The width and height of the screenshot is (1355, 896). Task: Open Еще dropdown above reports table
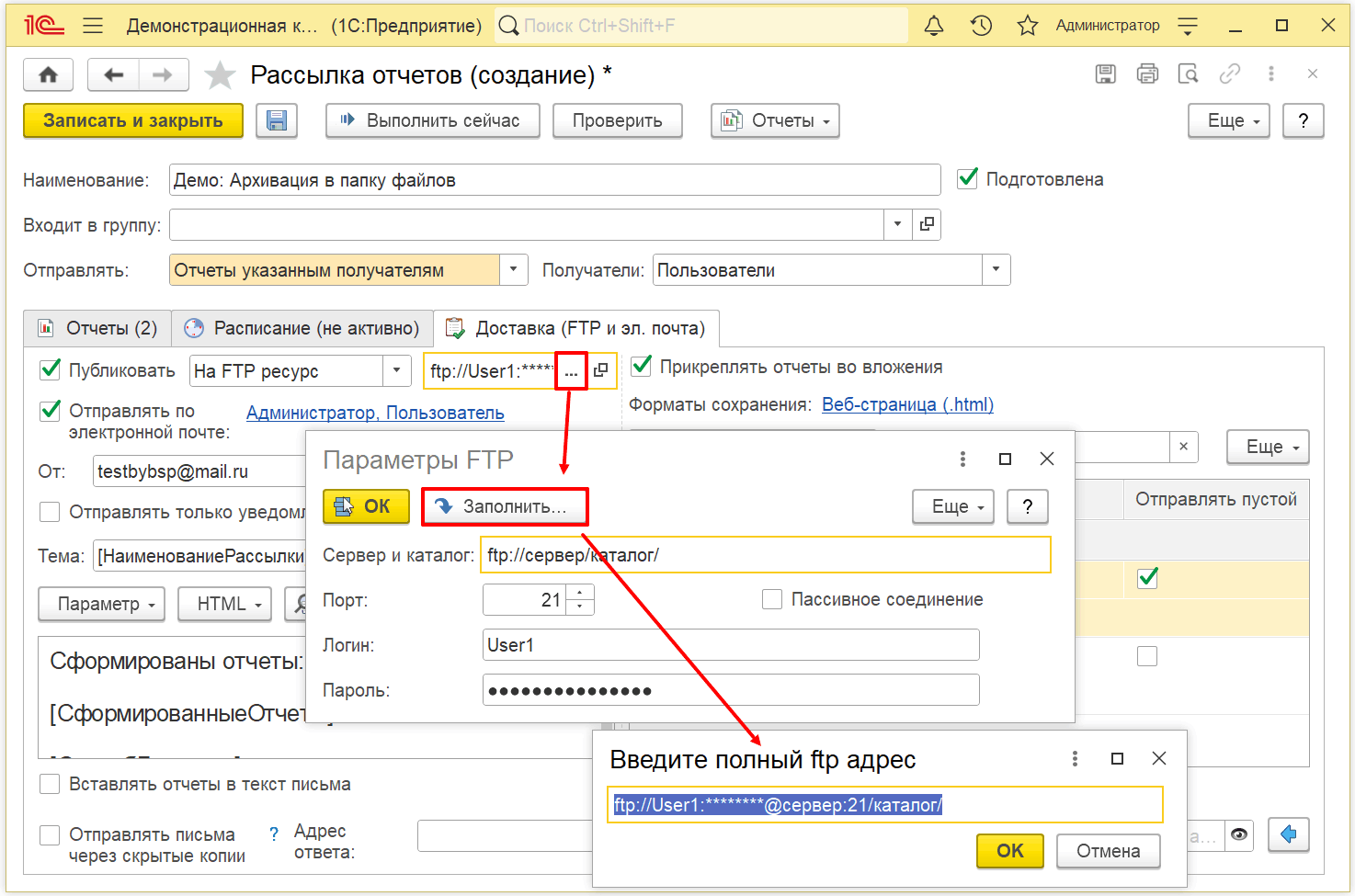point(1268,447)
